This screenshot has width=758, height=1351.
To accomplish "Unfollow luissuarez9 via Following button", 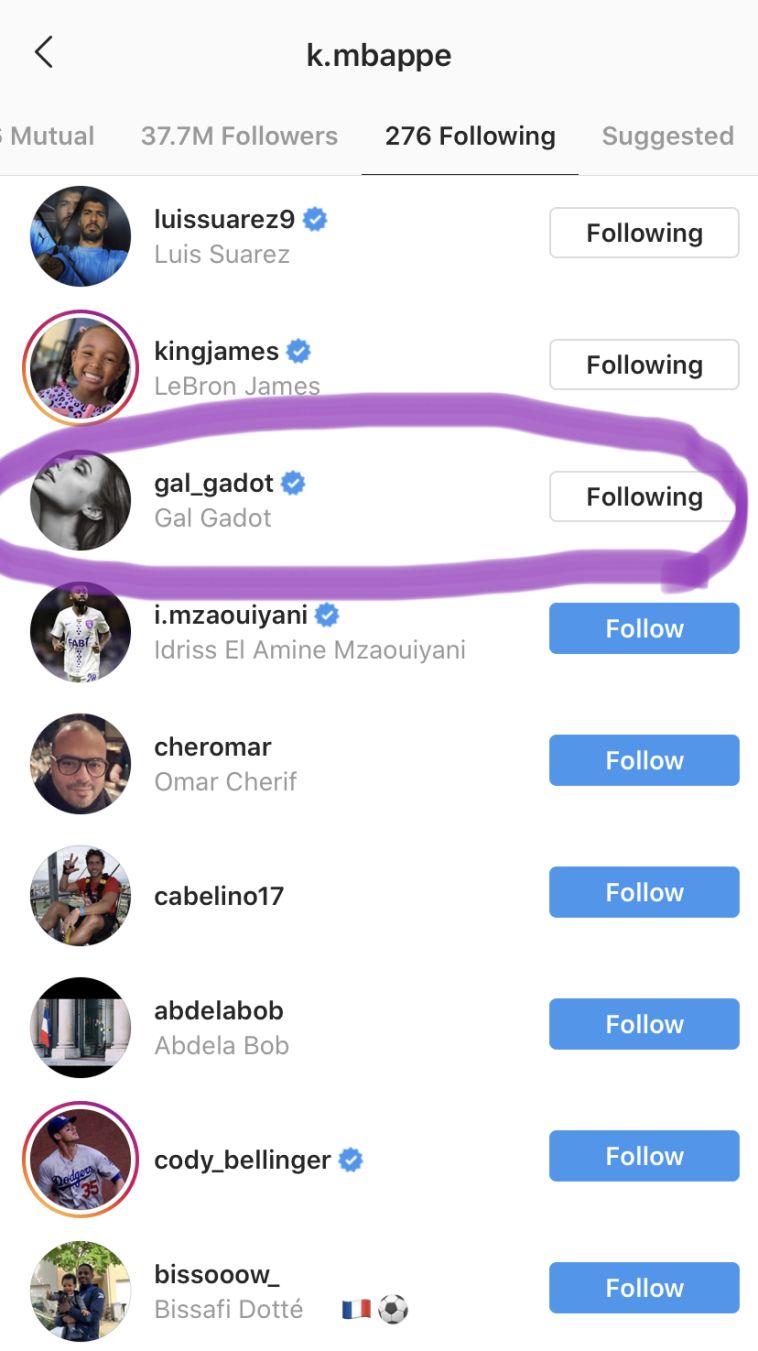I will click(x=644, y=233).
